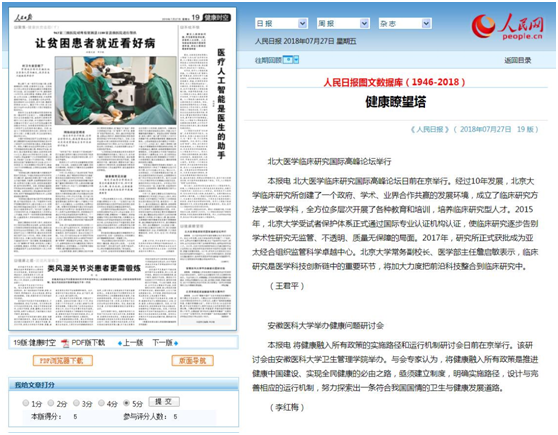Click the surgery photo in page thumbnail
Screen dimensions: 558x435
point(116,90)
